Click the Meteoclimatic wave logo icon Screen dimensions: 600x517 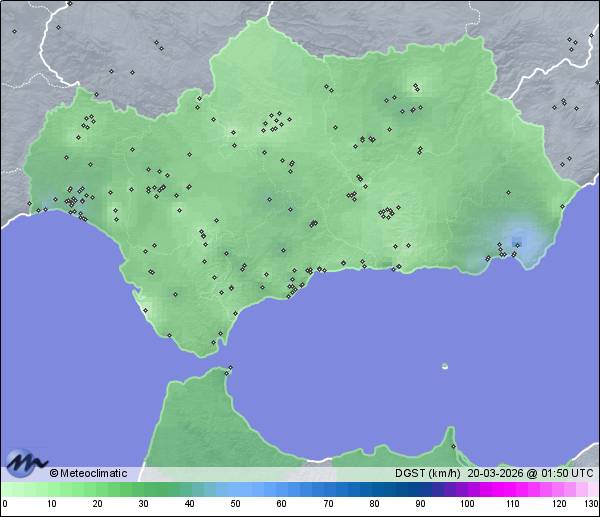[x=26, y=463]
